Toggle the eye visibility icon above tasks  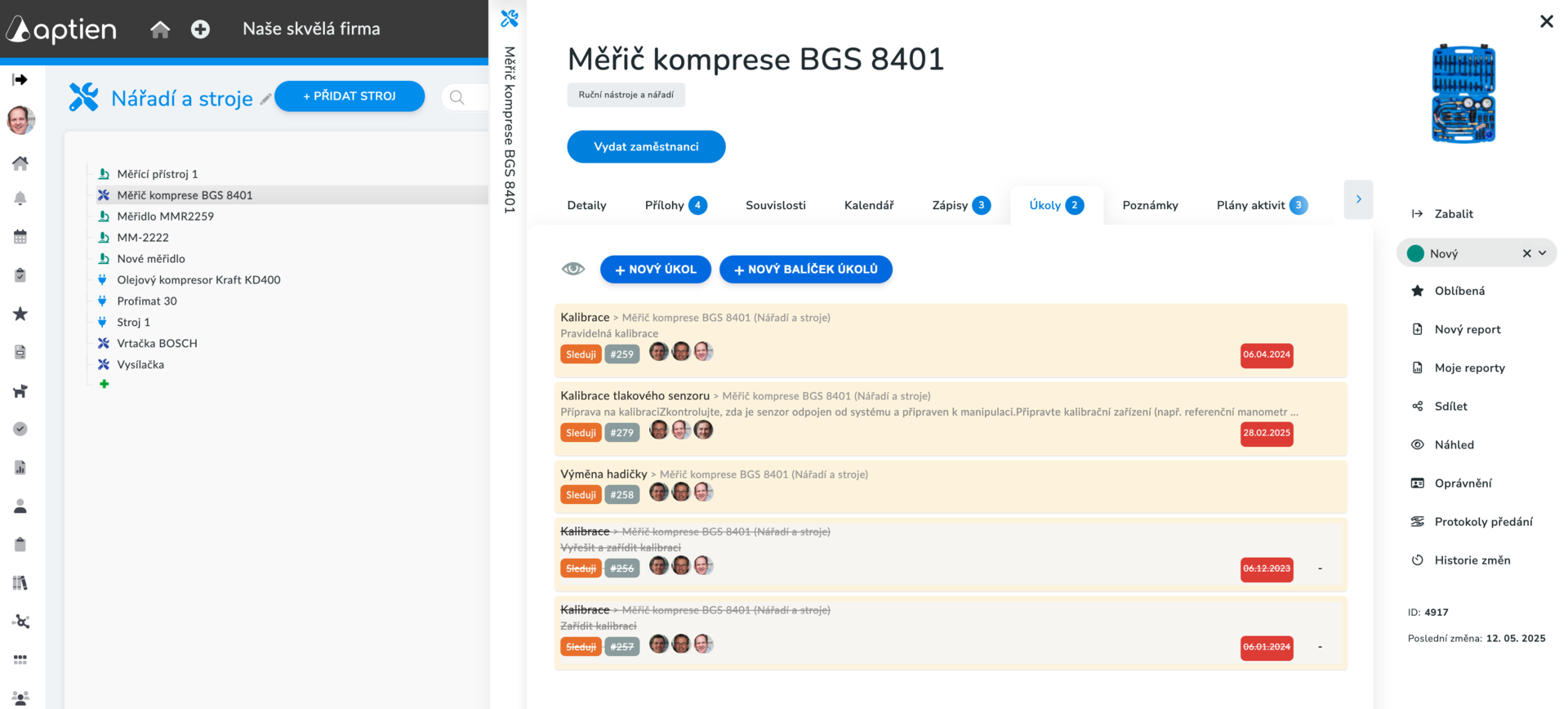click(573, 269)
